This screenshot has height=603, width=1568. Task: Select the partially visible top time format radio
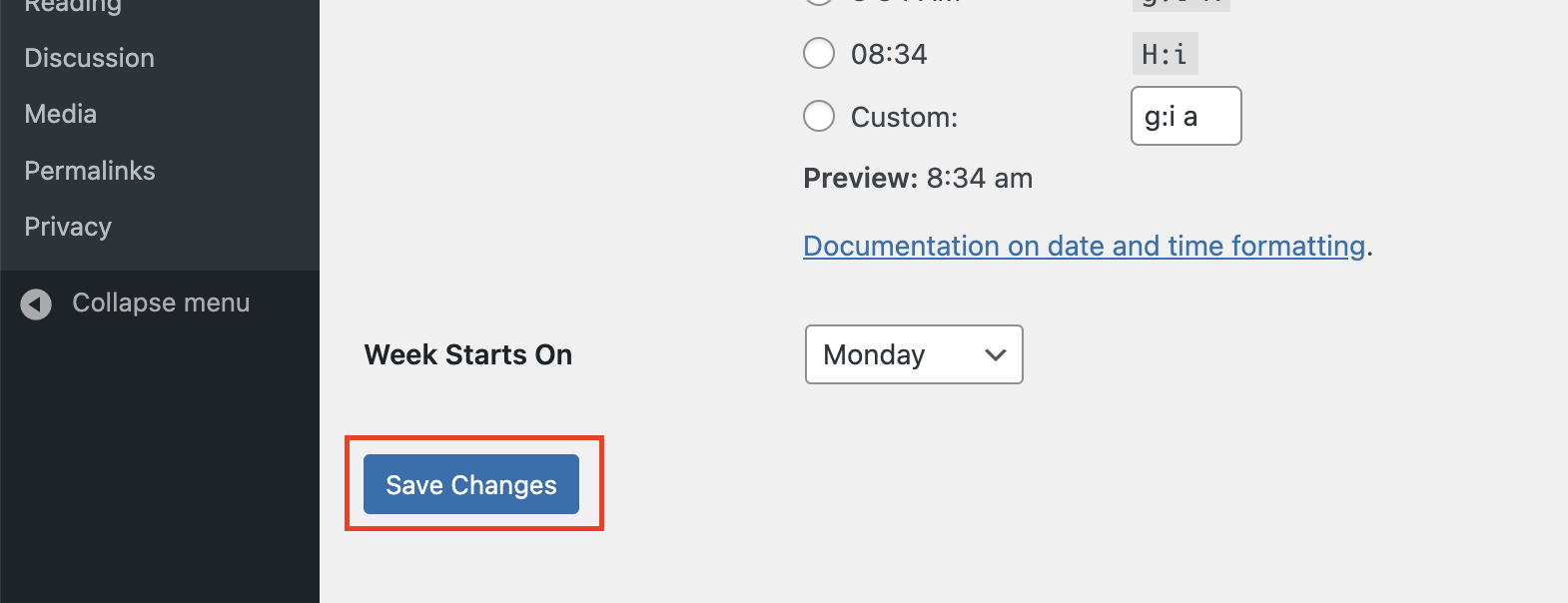click(x=819, y=2)
